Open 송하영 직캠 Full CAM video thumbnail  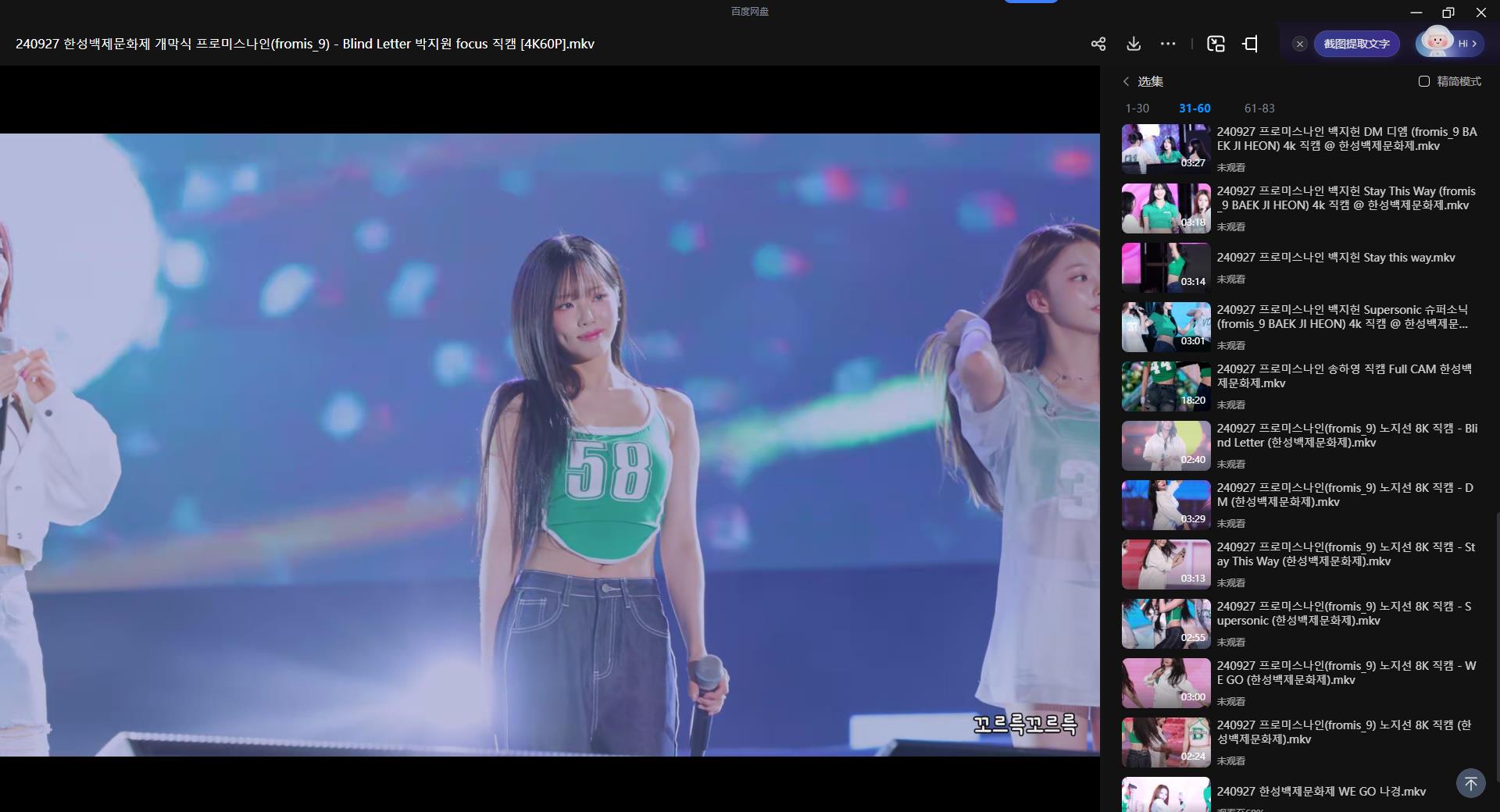tap(1166, 386)
